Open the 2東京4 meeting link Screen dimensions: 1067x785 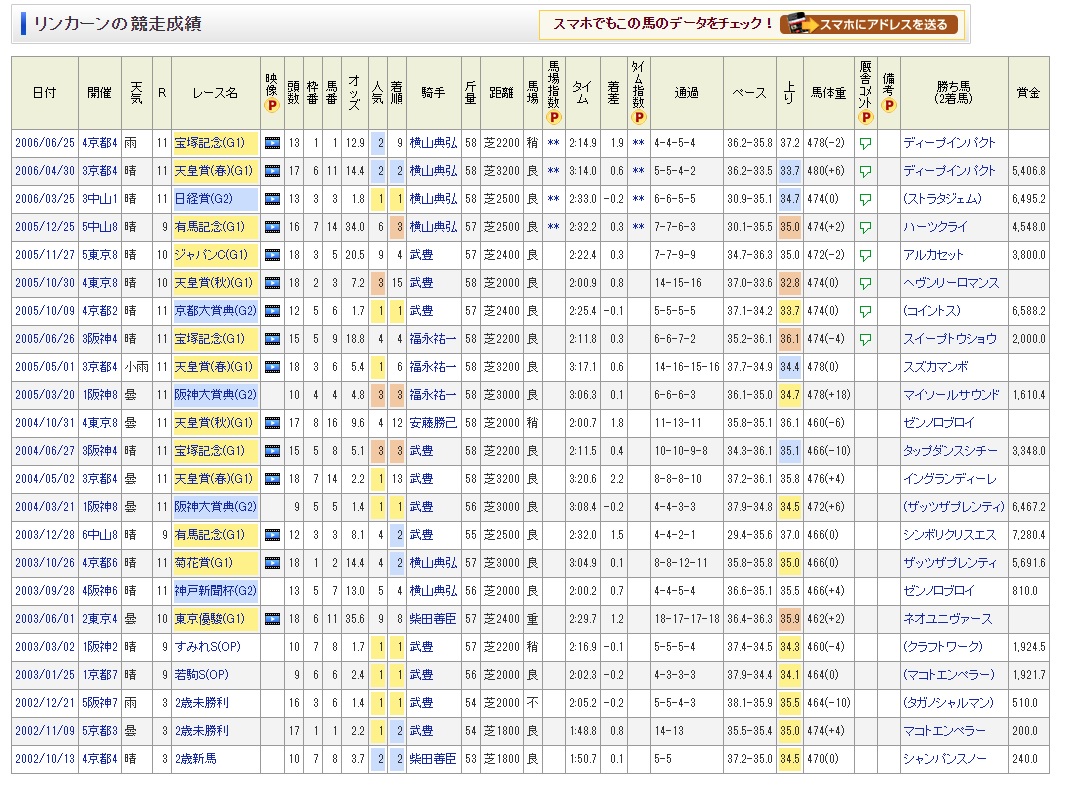(x=100, y=619)
